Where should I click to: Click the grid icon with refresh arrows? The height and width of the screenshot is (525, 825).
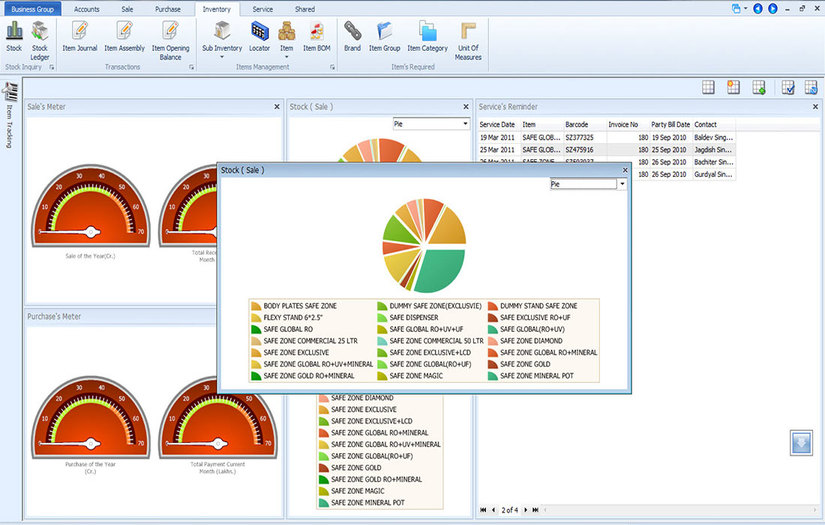pos(811,87)
